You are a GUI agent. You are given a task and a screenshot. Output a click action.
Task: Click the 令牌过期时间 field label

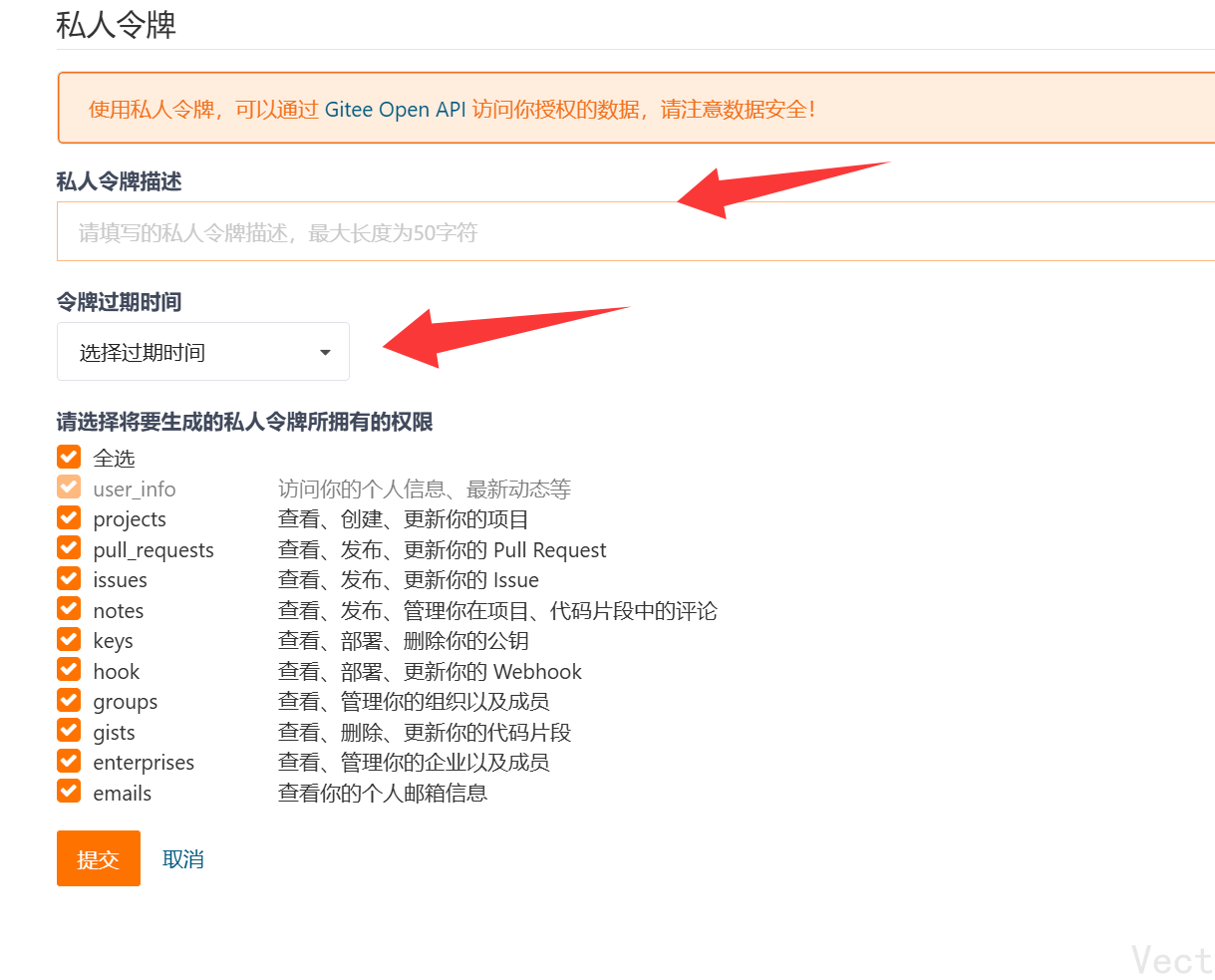(120, 302)
